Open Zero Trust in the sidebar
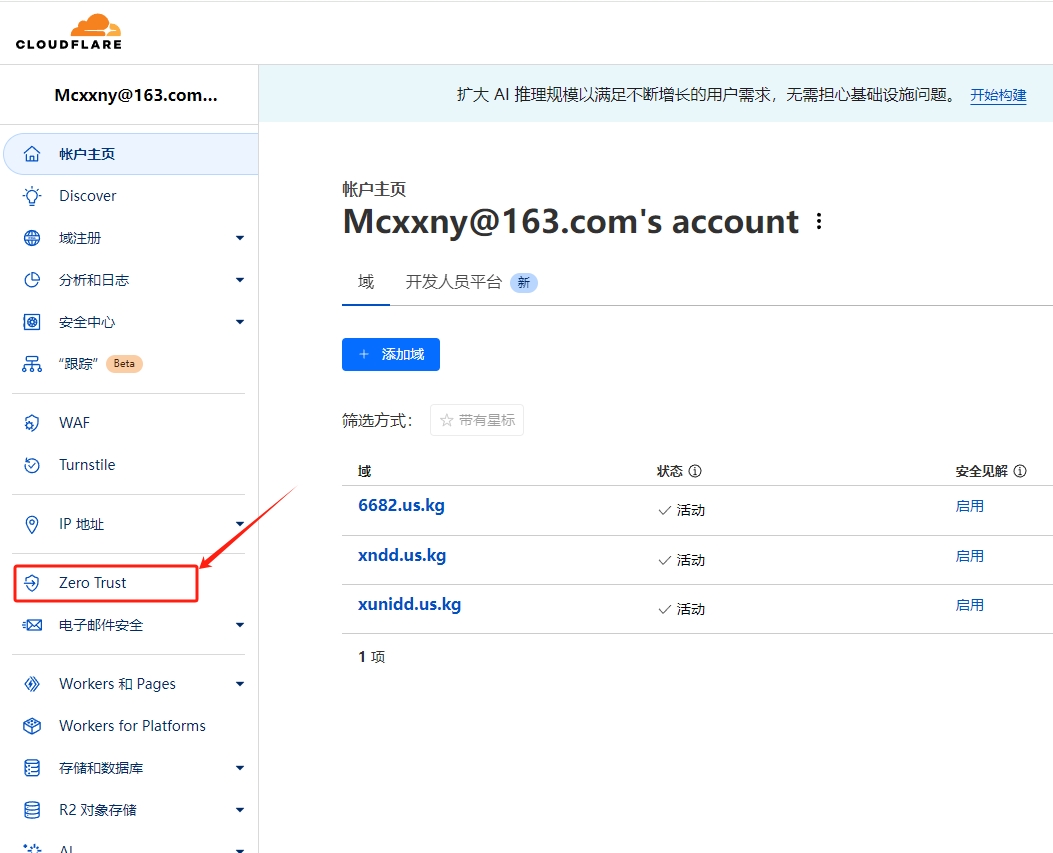Screen dimensions: 1053x853 click(x=106, y=583)
